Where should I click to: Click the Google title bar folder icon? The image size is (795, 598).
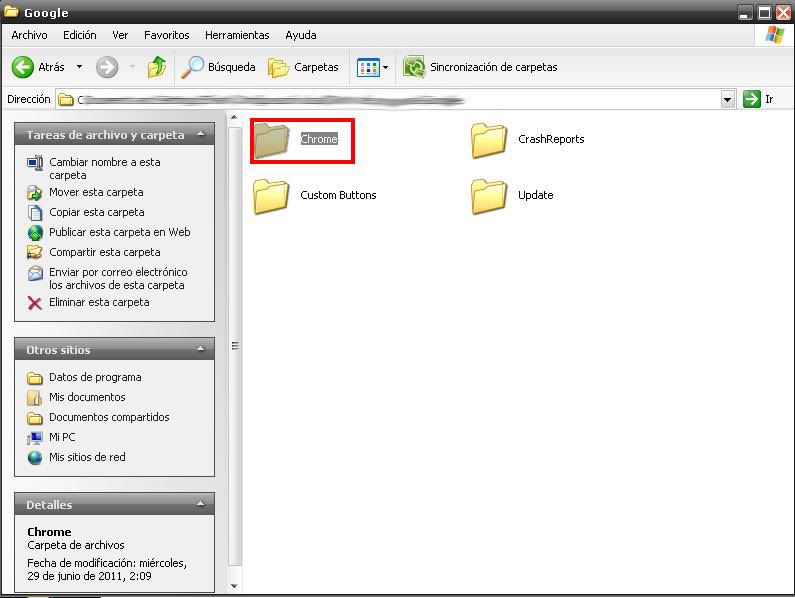point(11,11)
